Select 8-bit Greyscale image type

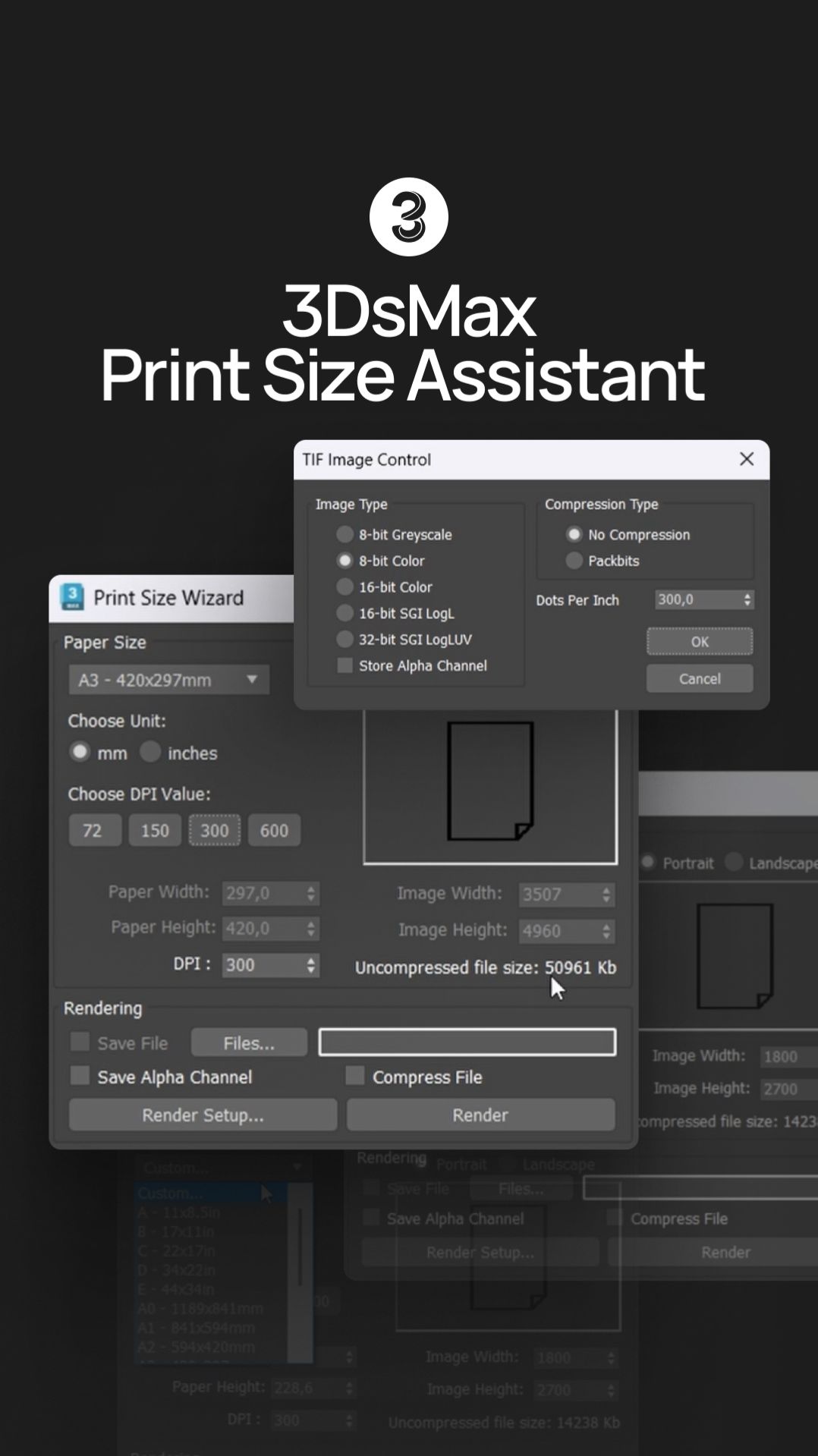pos(345,535)
